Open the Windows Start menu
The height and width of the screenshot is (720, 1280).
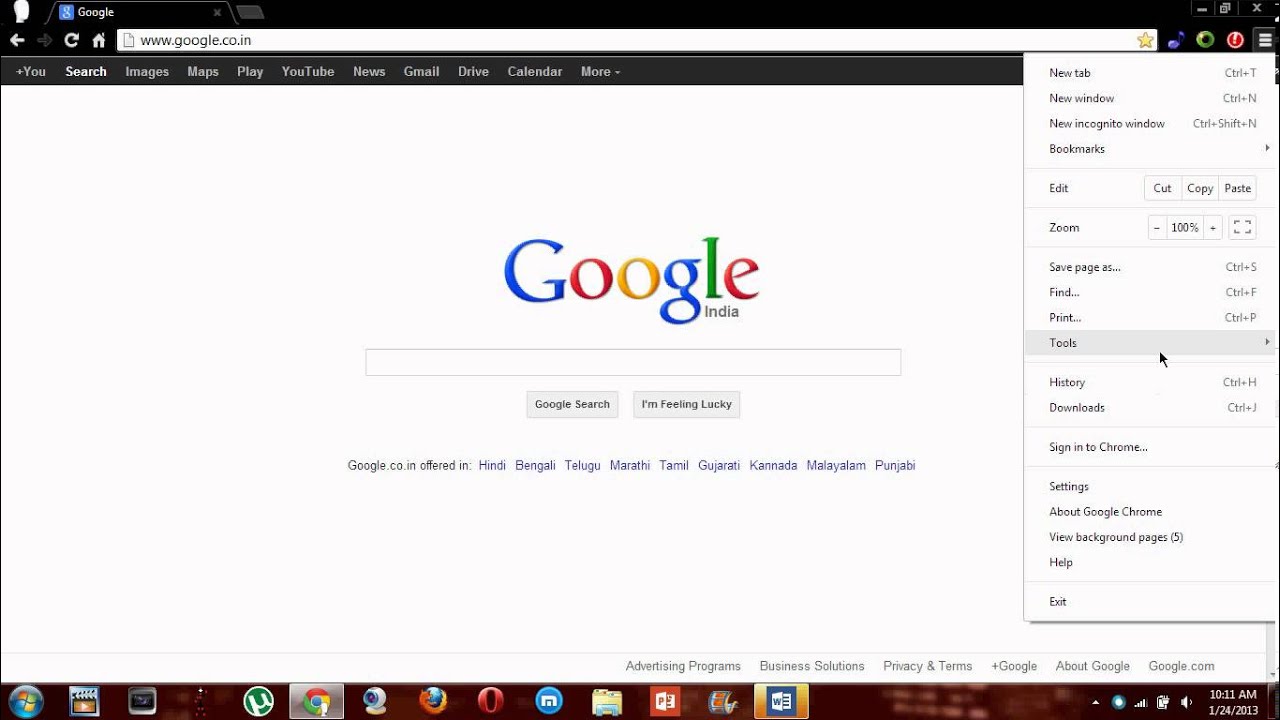[25, 701]
